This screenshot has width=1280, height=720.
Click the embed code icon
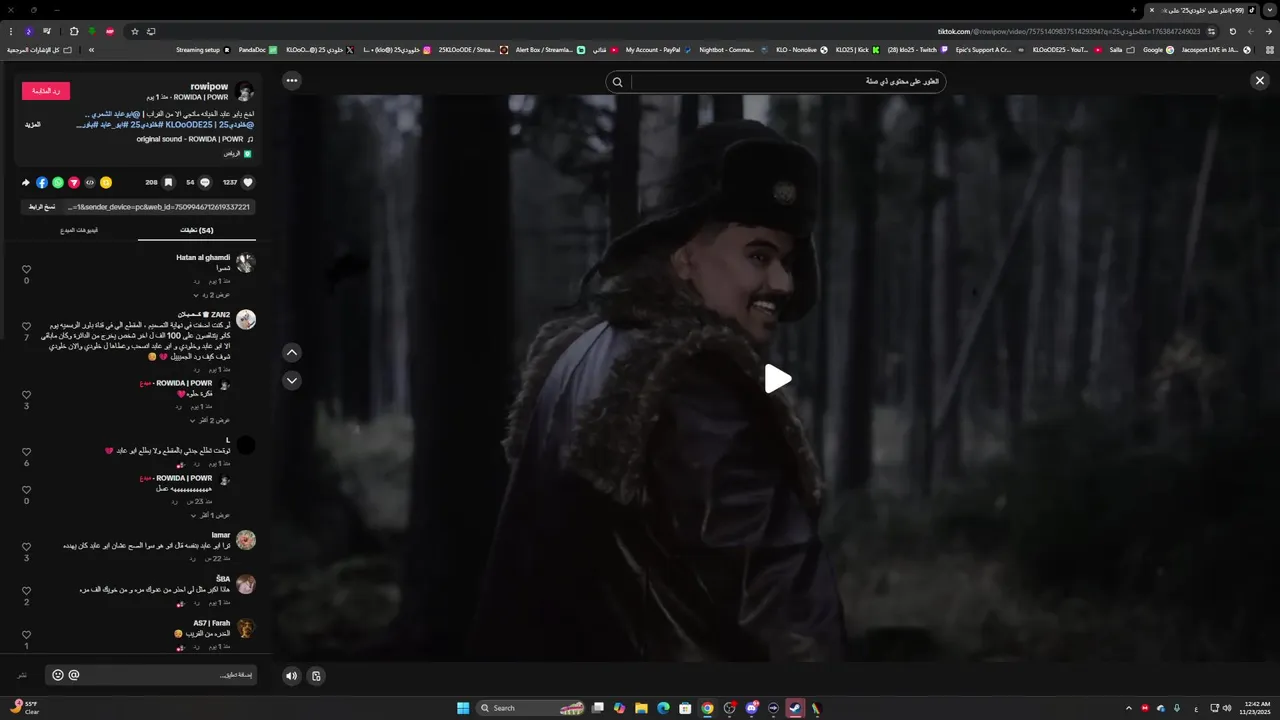[90, 183]
